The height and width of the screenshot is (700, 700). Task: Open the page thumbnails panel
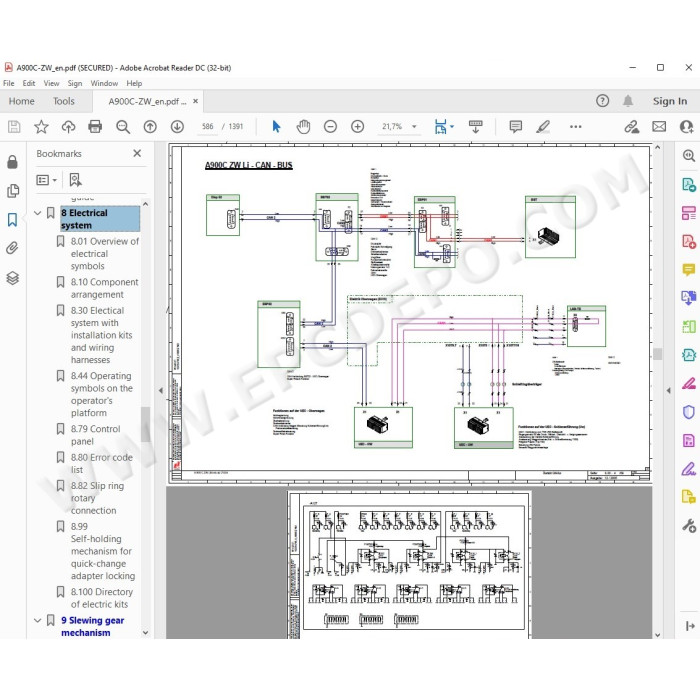pos(13,191)
